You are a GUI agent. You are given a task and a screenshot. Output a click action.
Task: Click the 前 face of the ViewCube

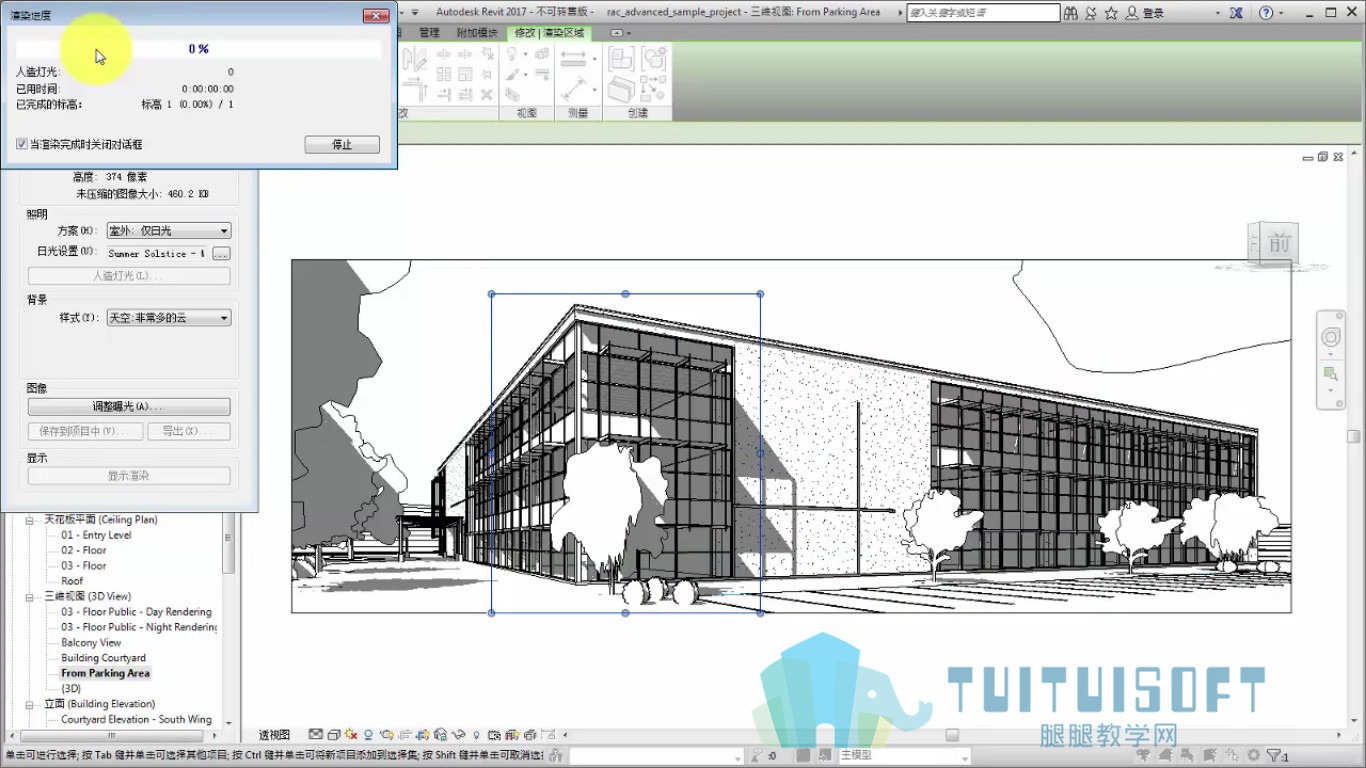(x=1278, y=243)
